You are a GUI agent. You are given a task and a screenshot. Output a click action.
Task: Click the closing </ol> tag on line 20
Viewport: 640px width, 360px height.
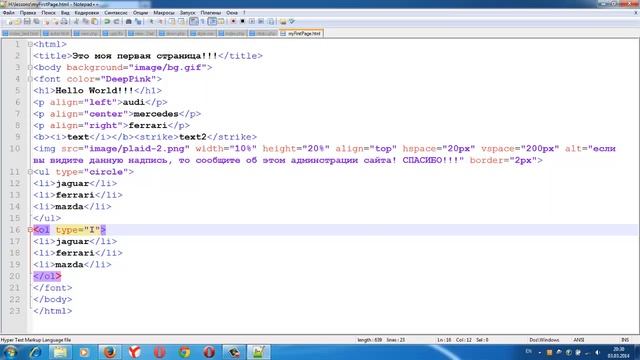47,276
